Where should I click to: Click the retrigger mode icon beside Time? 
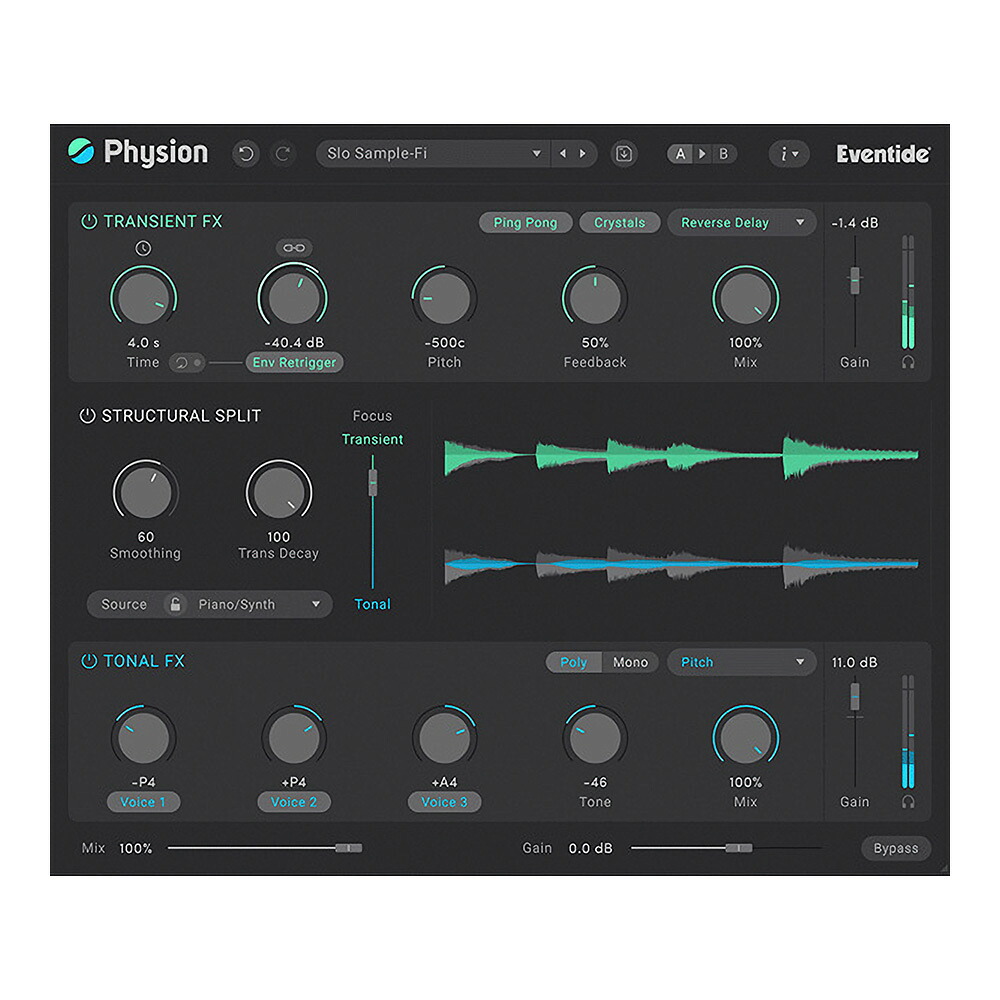point(187,363)
